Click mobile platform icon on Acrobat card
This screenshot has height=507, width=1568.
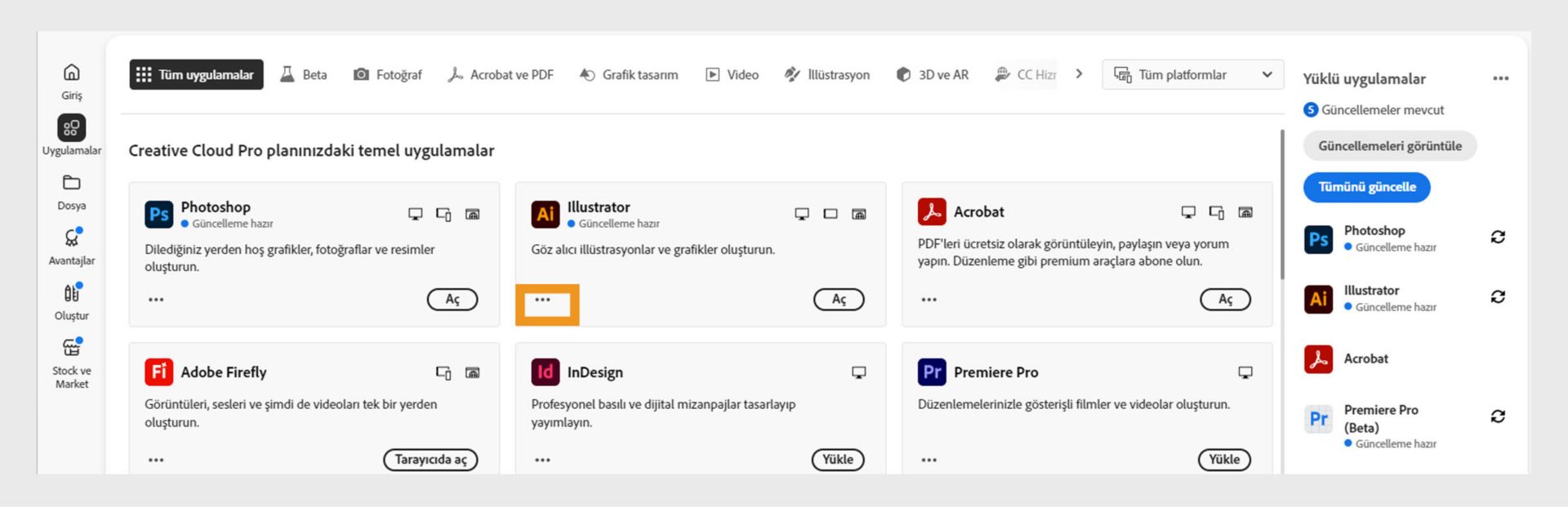point(1216,212)
